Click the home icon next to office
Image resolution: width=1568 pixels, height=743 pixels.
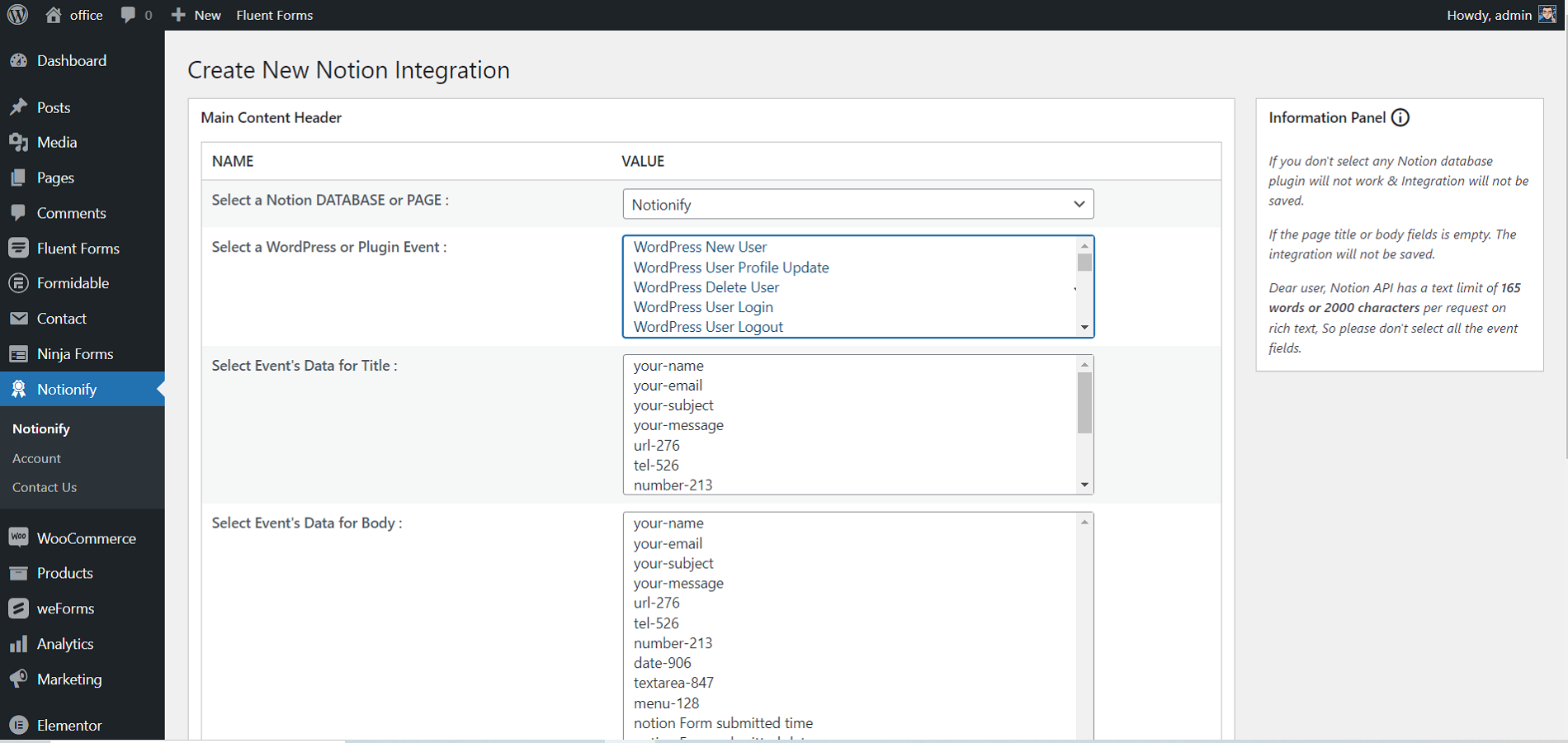pos(54,15)
